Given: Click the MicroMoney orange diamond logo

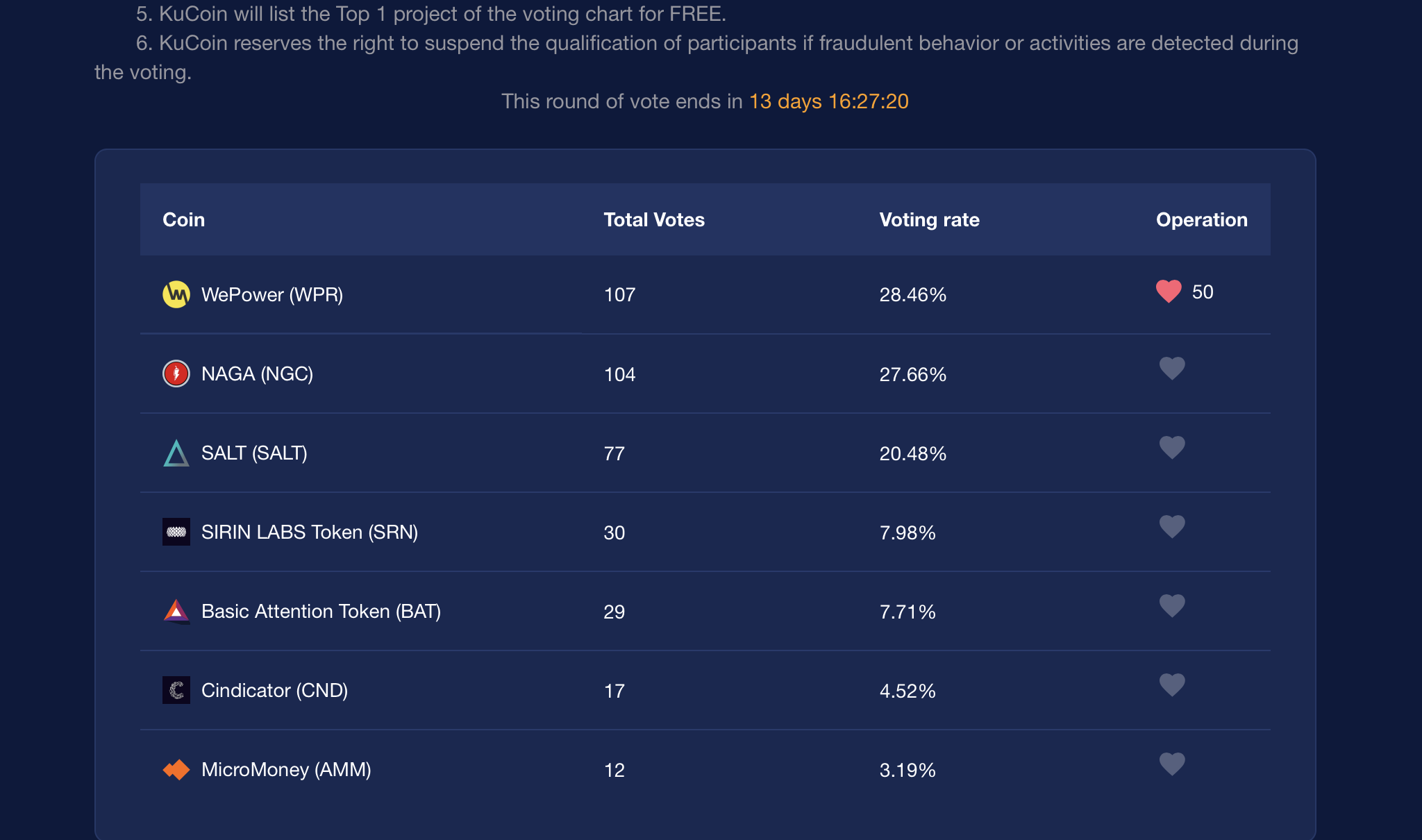Looking at the screenshot, I should point(176,769).
